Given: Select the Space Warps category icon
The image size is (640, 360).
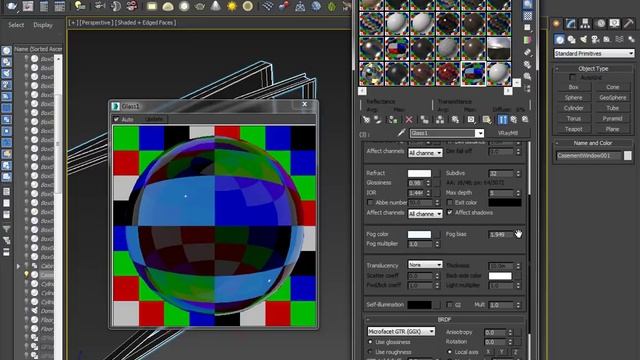Looking at the screenshot, I should (x=620, y=39).
